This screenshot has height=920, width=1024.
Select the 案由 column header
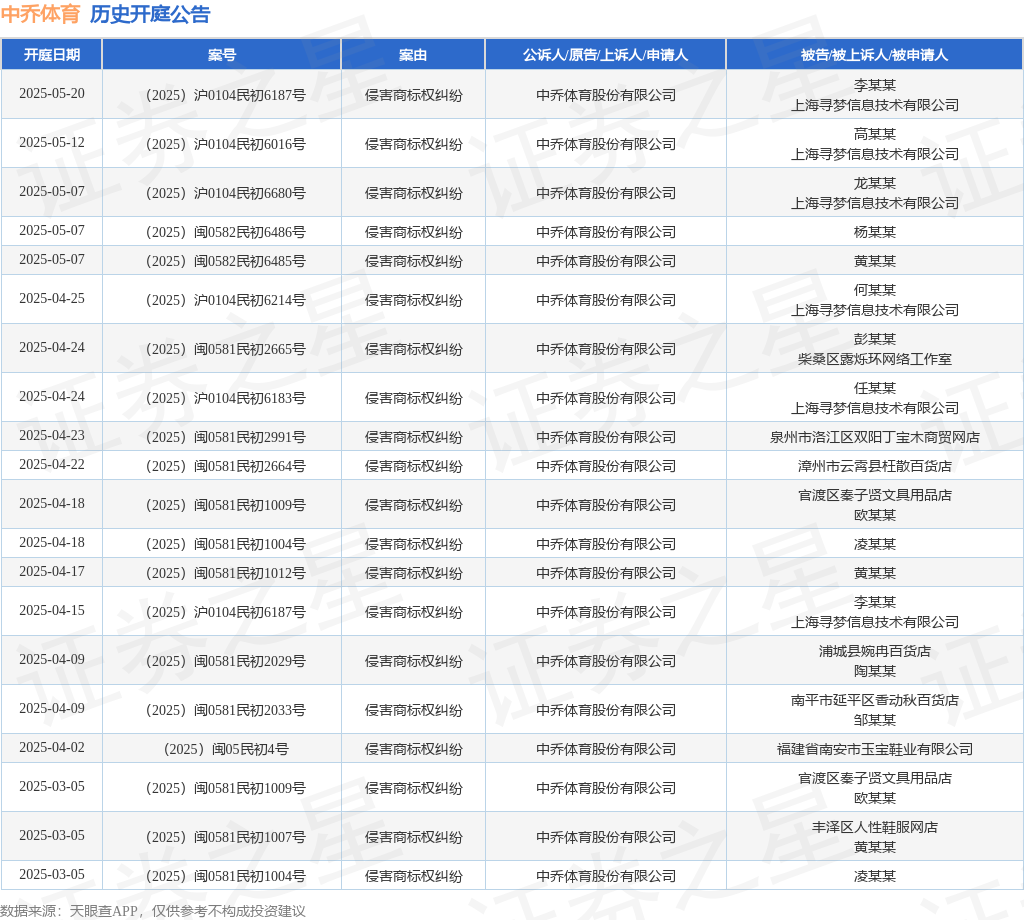point(413,55)
